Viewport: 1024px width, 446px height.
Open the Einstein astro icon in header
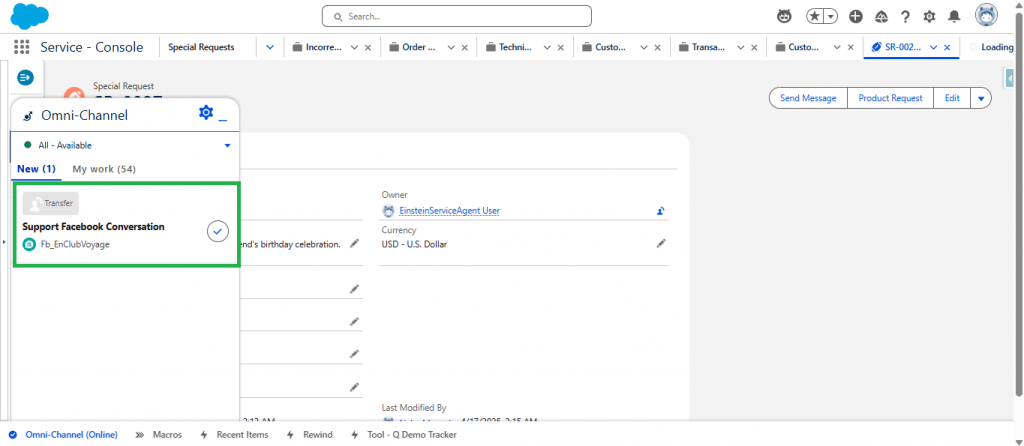coord(784,16)
